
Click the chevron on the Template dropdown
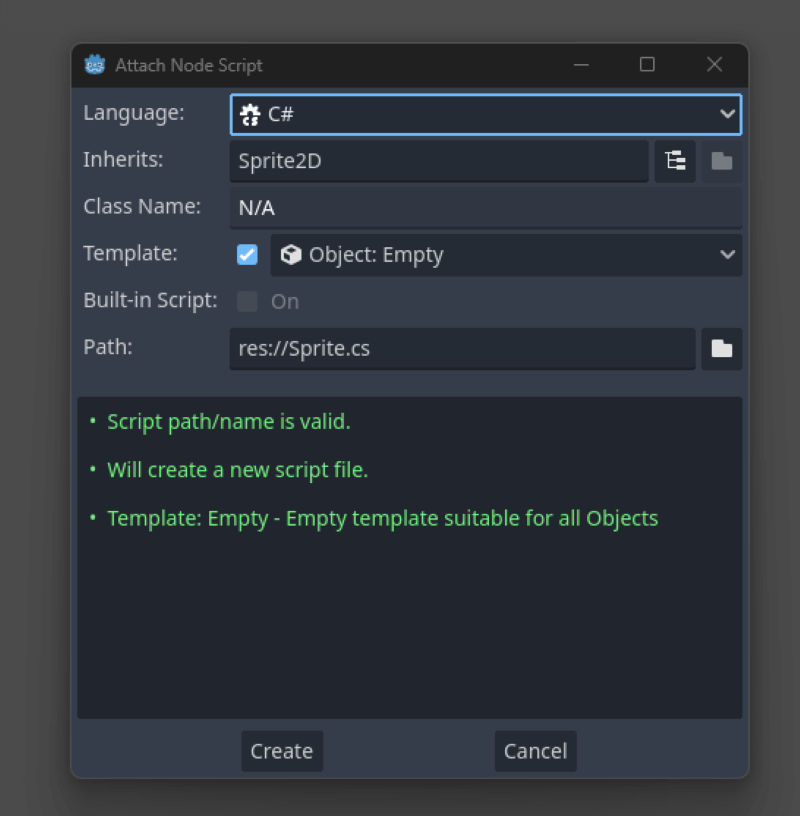click(x=727, y=254)
